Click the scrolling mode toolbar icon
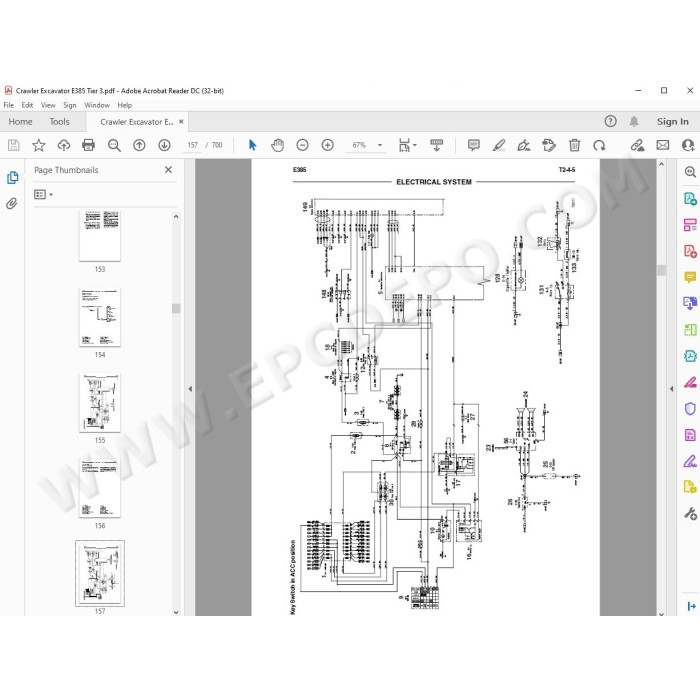Image resolution: width=700 pixels, height=700 pixels. pyautogui.click(x=436, y=145)
